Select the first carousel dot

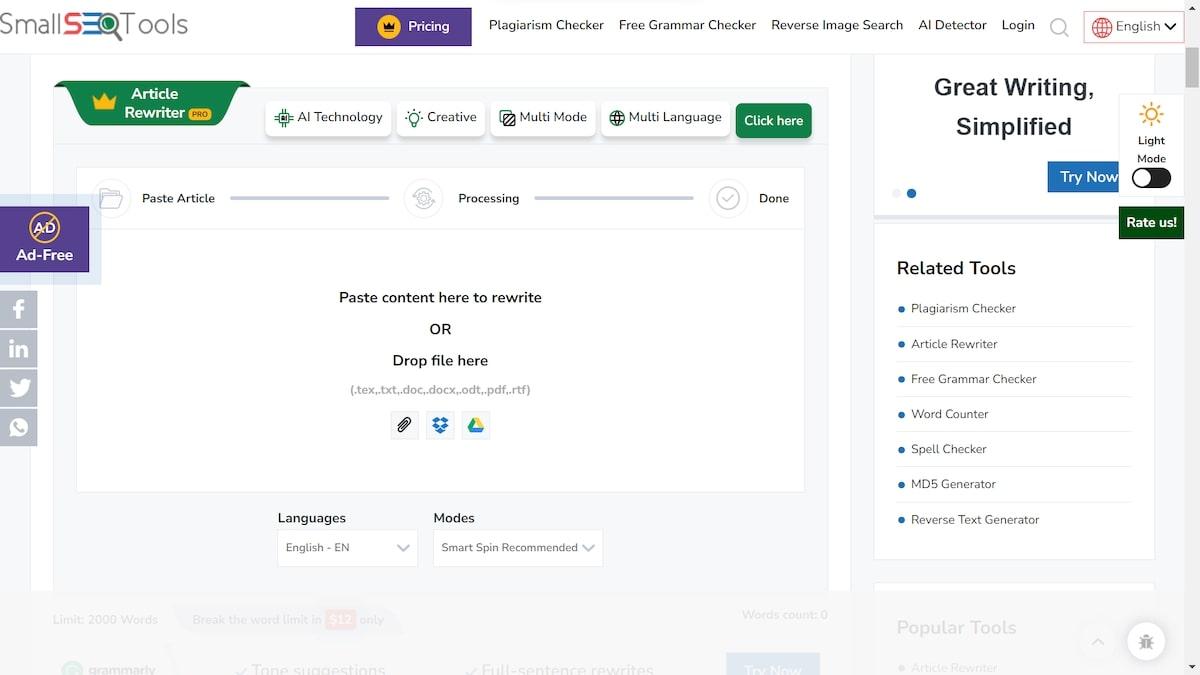(896, 193)
